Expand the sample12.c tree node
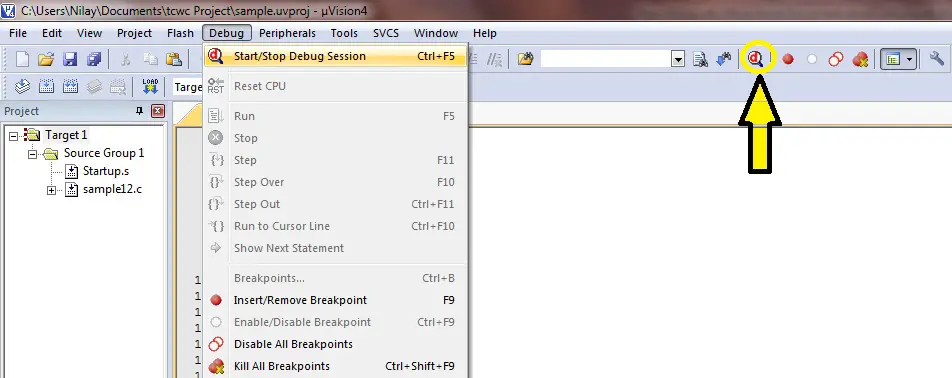 pos(52,191)
